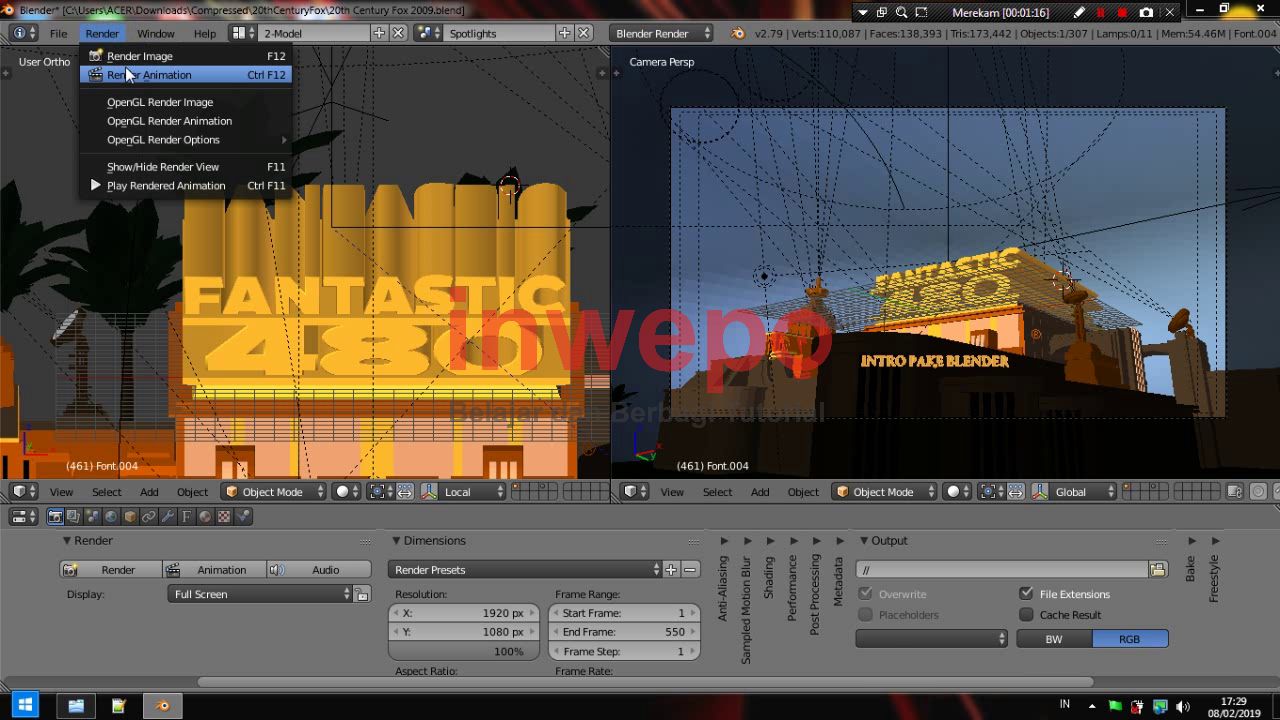Image resolution: width=1280 pixels, height=720 pixels.
Task: Open the Texture properties checkerboard tab
Action: (x=224, y=517)
